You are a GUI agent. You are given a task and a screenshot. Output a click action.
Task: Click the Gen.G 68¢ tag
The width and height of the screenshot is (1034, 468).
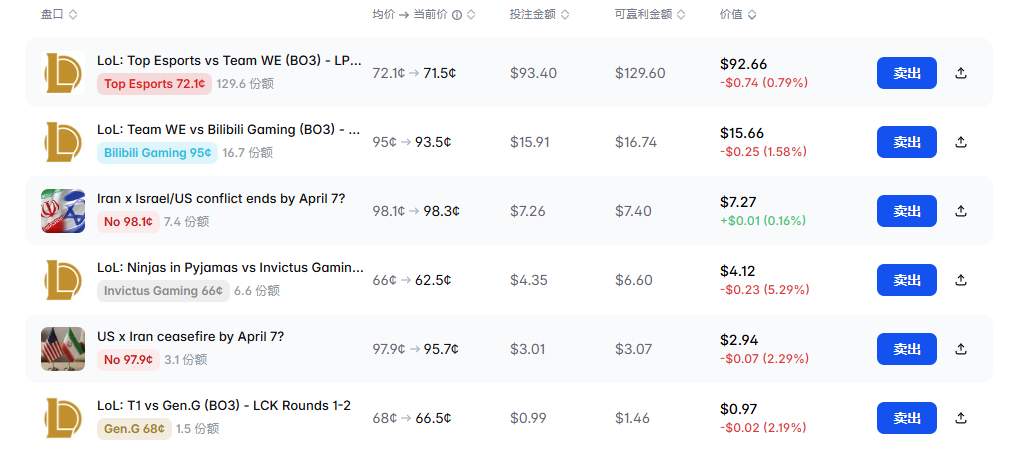coord(135,428)
